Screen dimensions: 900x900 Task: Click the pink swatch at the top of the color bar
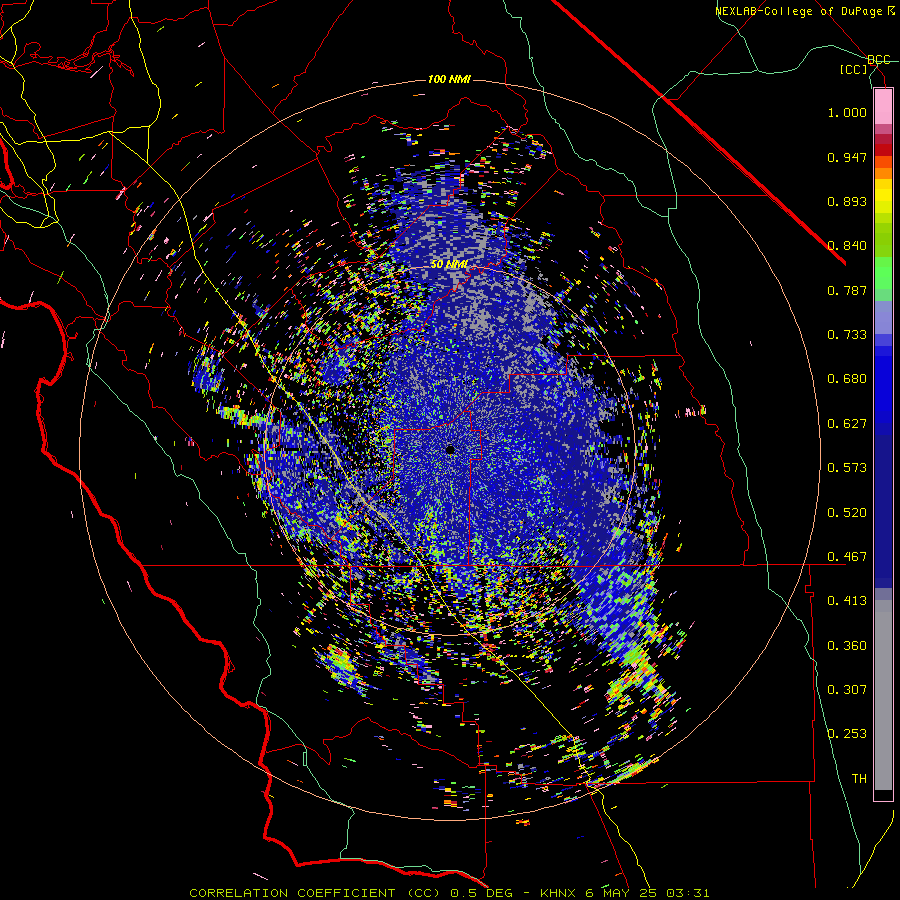[883, 106]
